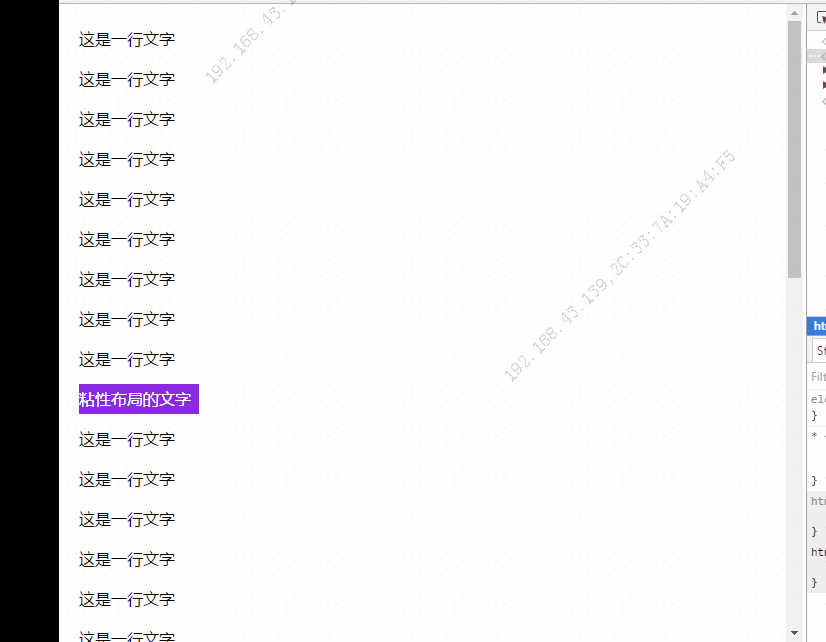
Task: Click the text line directly below purple block
Action: click(127, 439)
